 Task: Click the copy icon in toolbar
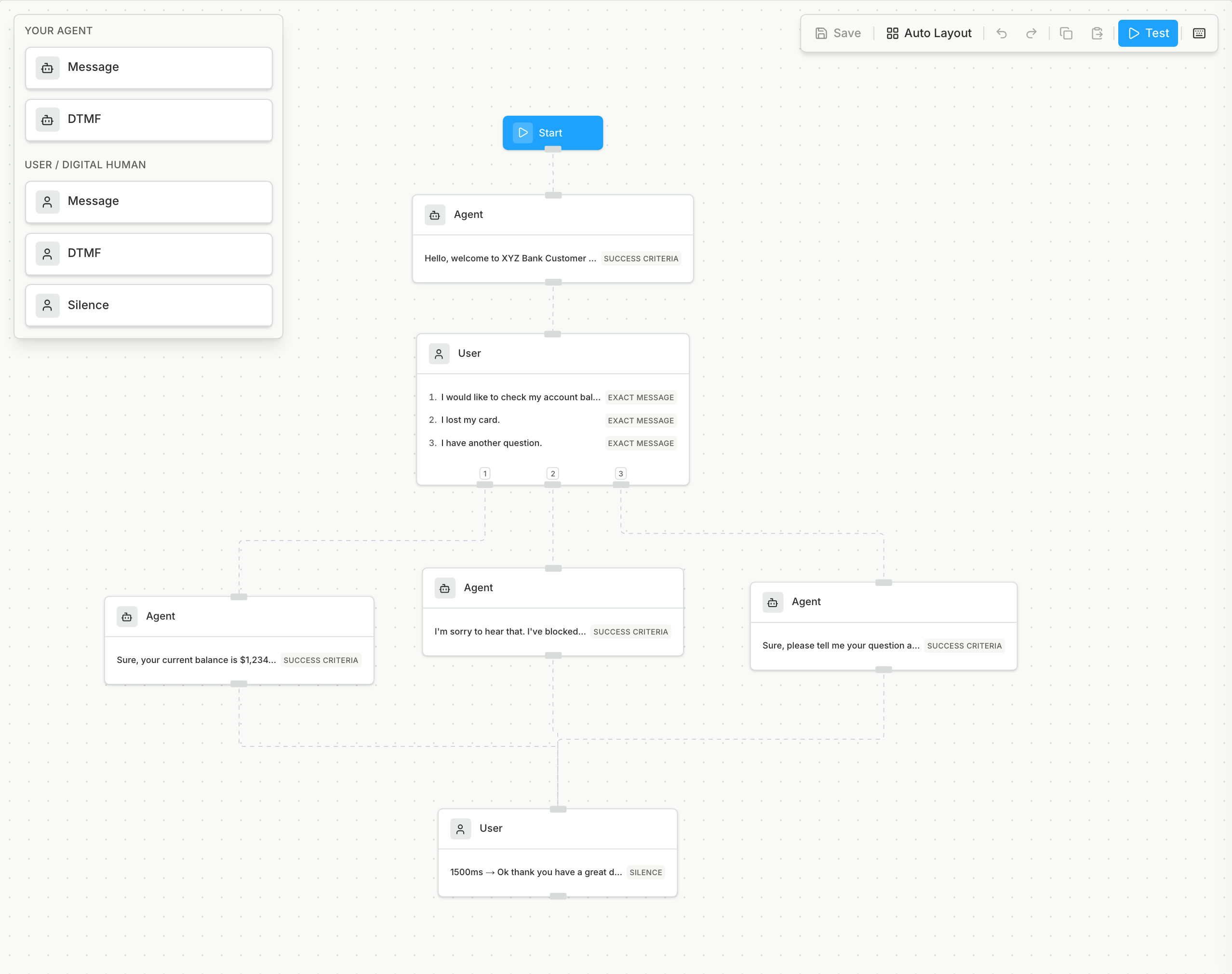pos(1066,33)
